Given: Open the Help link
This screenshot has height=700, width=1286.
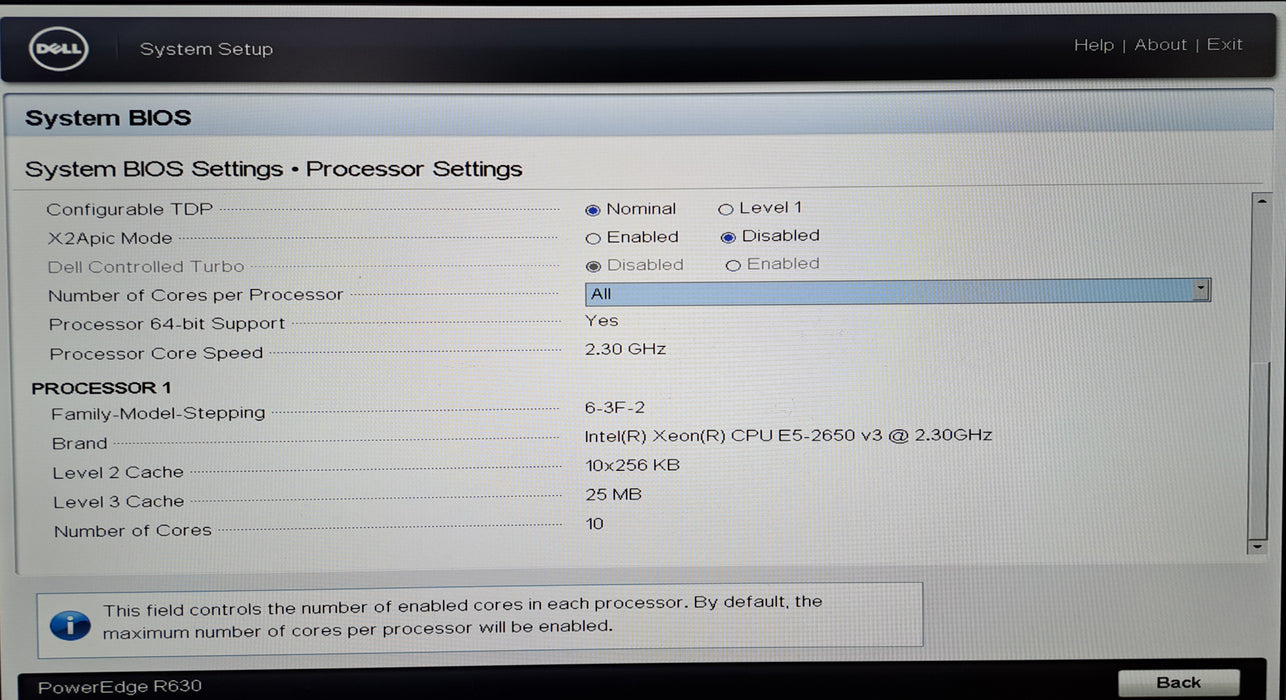Looking at the screenshot, I should (x=1093, y=45).
